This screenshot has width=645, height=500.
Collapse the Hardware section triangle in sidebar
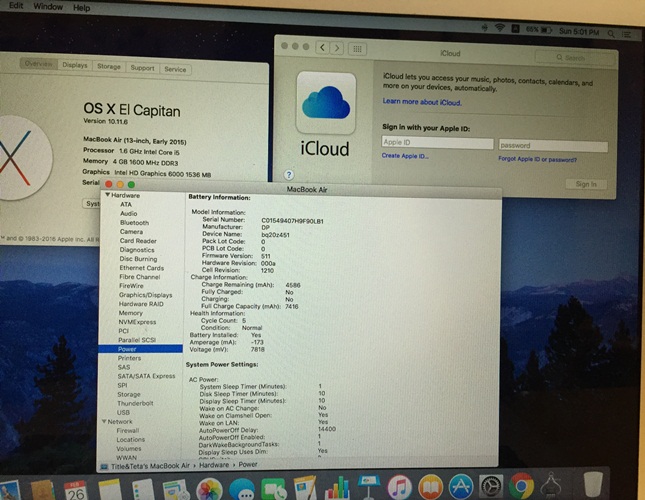108,195
